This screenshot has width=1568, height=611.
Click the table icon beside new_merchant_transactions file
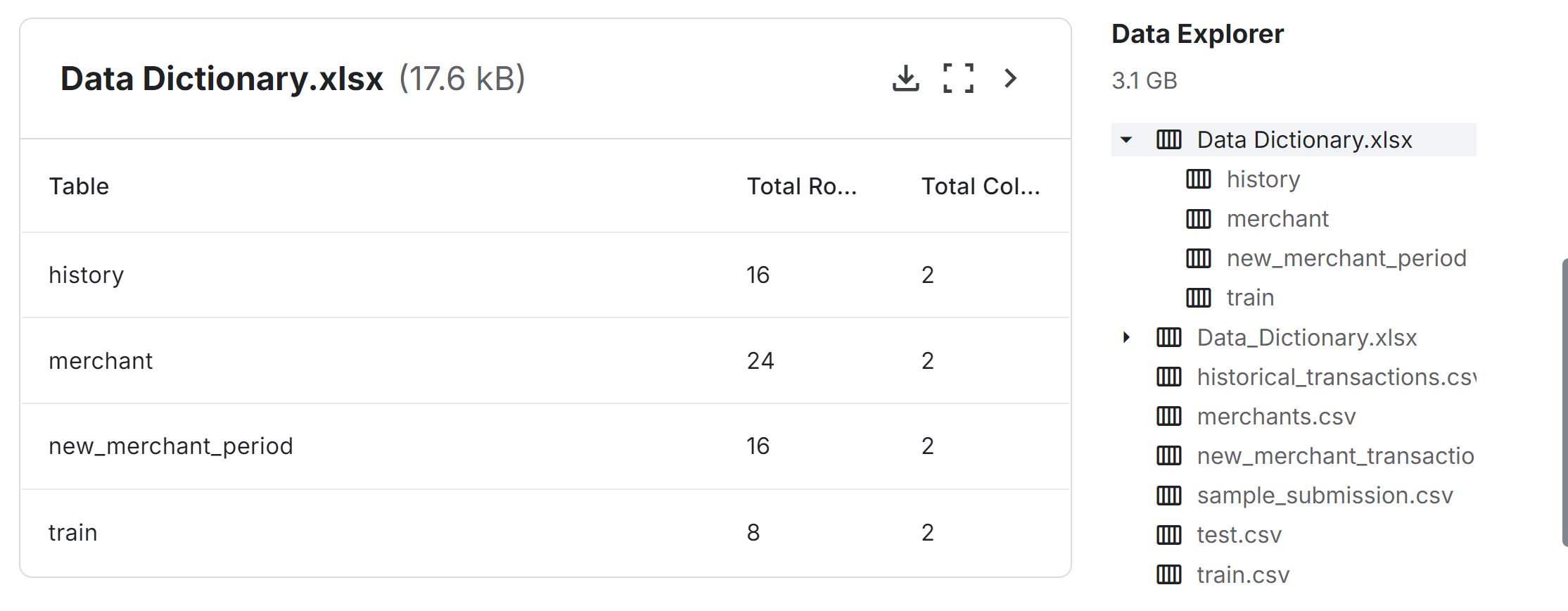(x=1169, y=456)
